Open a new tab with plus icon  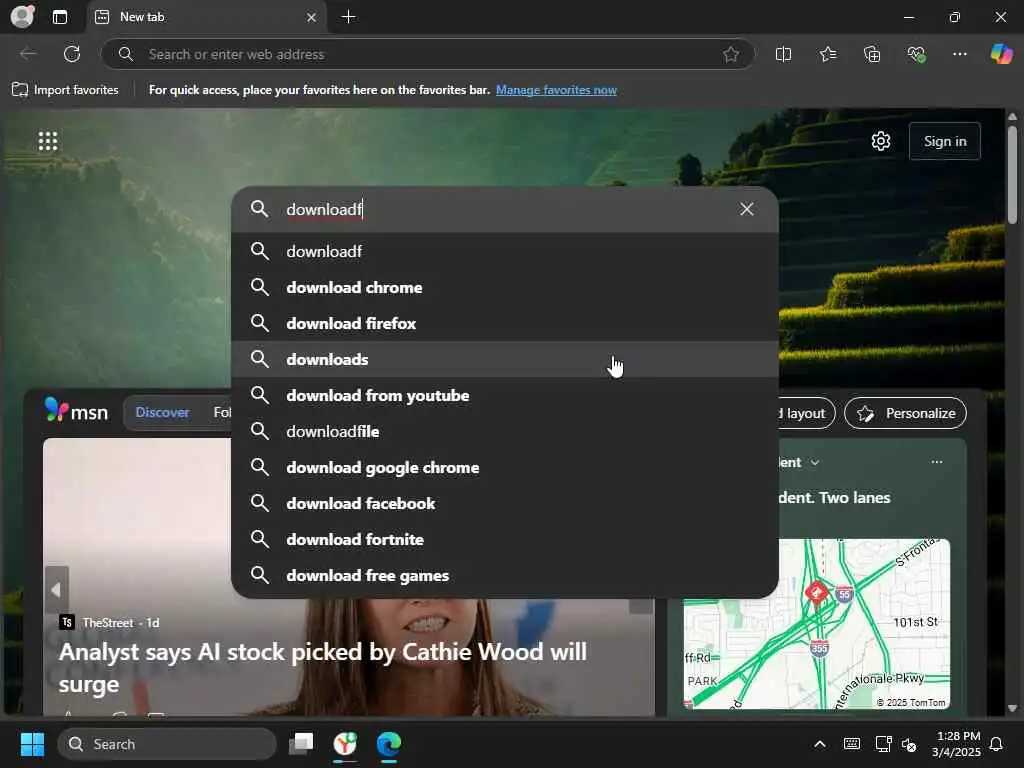coord(349,17)
